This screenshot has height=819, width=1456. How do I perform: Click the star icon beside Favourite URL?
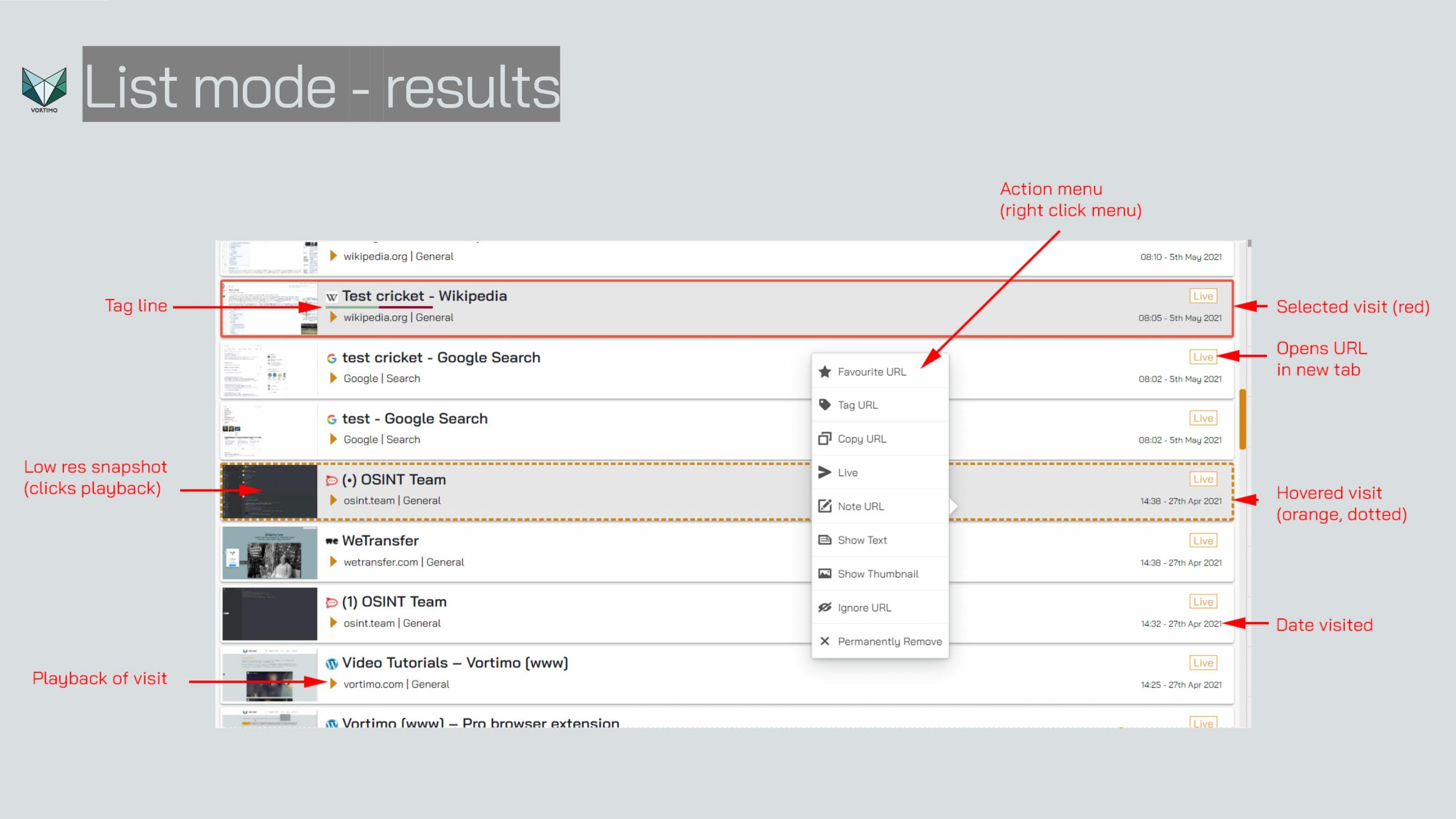825,371
